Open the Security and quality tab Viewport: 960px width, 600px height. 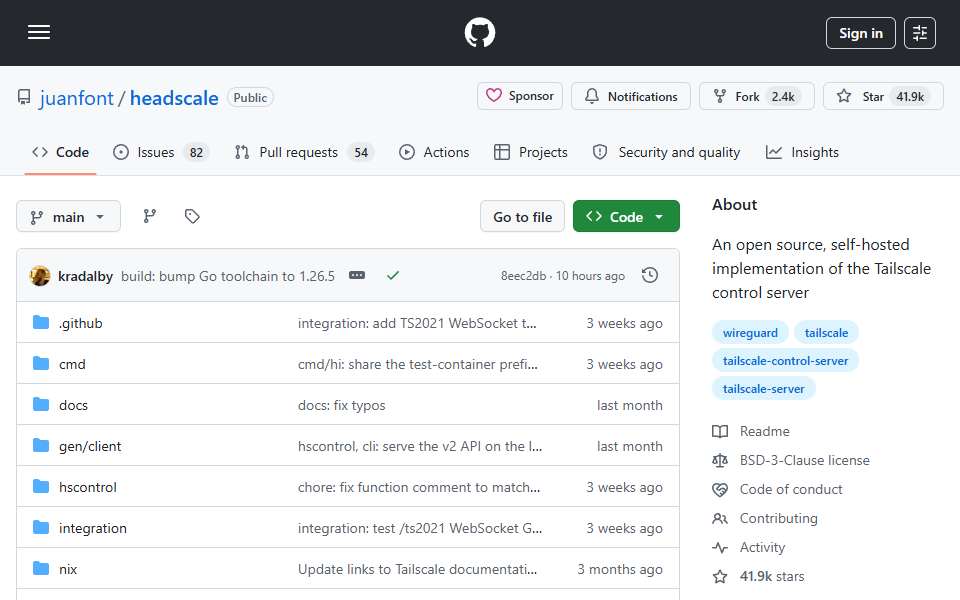tap(667, 152)
